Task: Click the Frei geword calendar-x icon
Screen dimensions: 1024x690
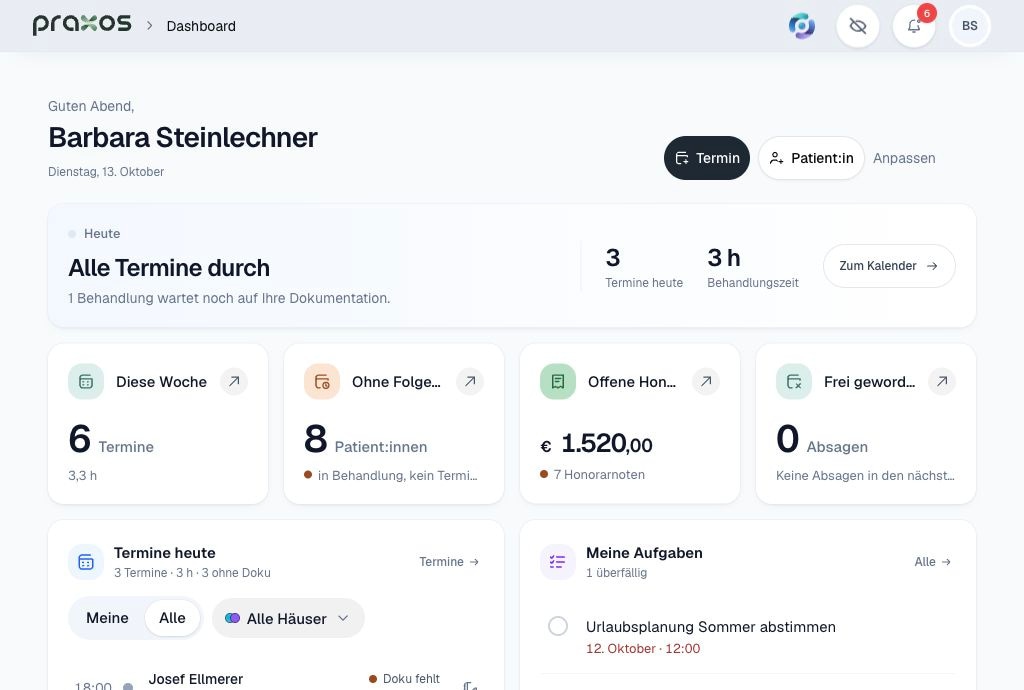Action: [793, 381]
